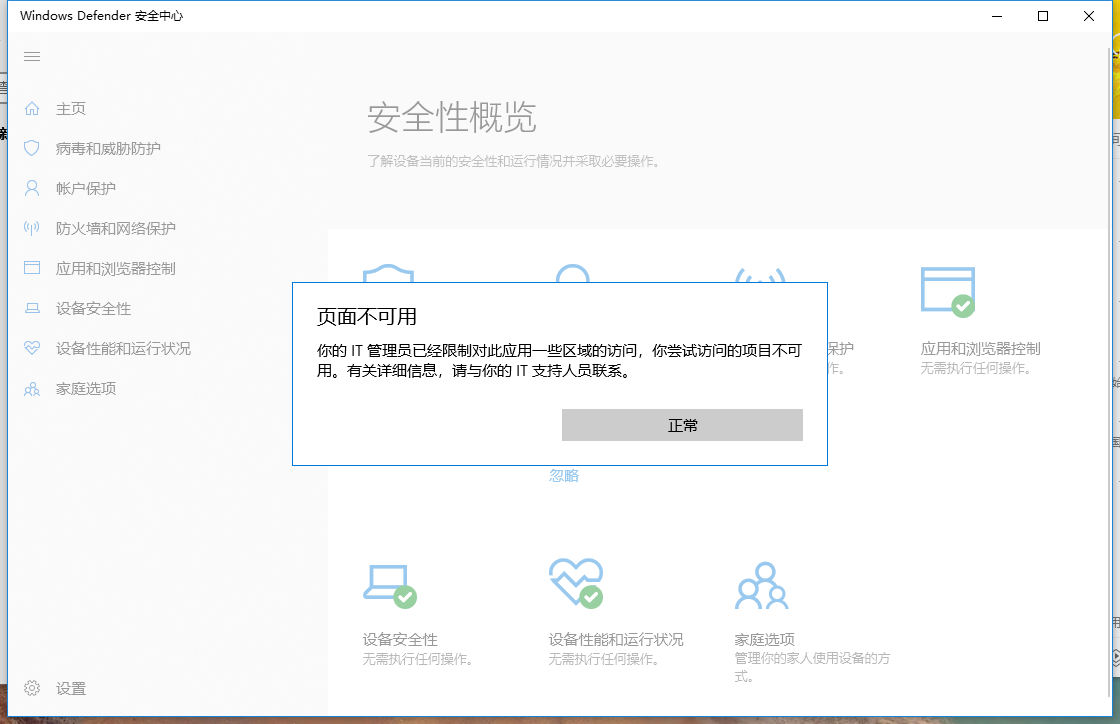Click the 应用和浏览器控制 sidebar icon
Screen dimensions: 1120x724
click(31, 268)
